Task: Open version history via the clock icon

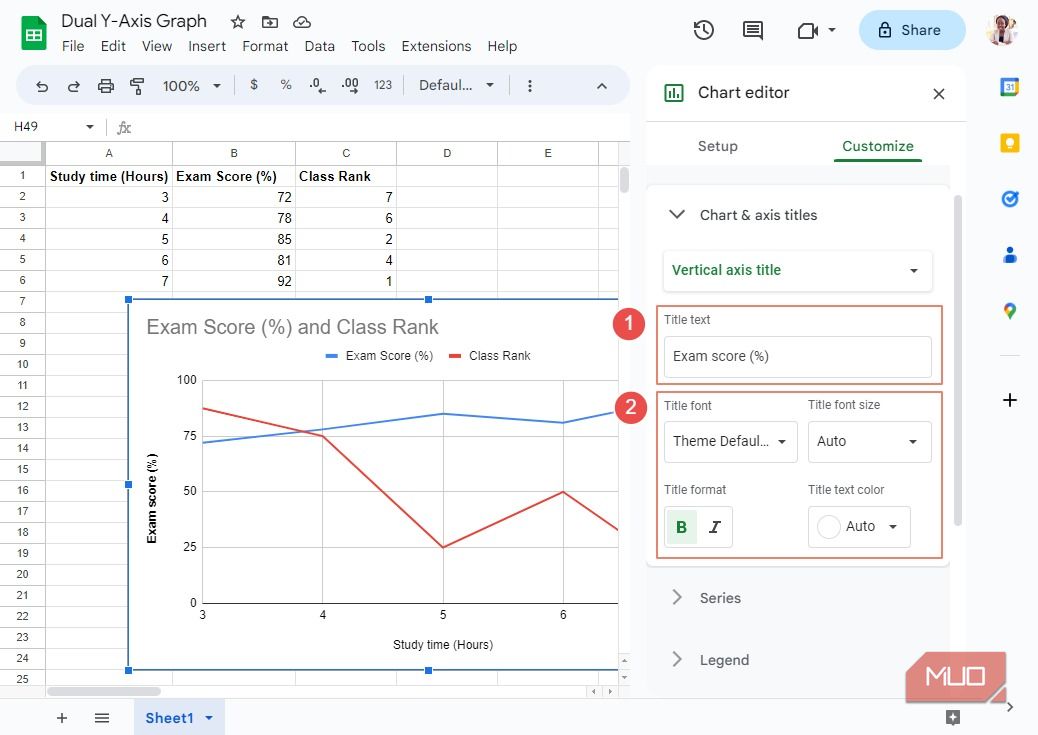Action: click(703, 30)
